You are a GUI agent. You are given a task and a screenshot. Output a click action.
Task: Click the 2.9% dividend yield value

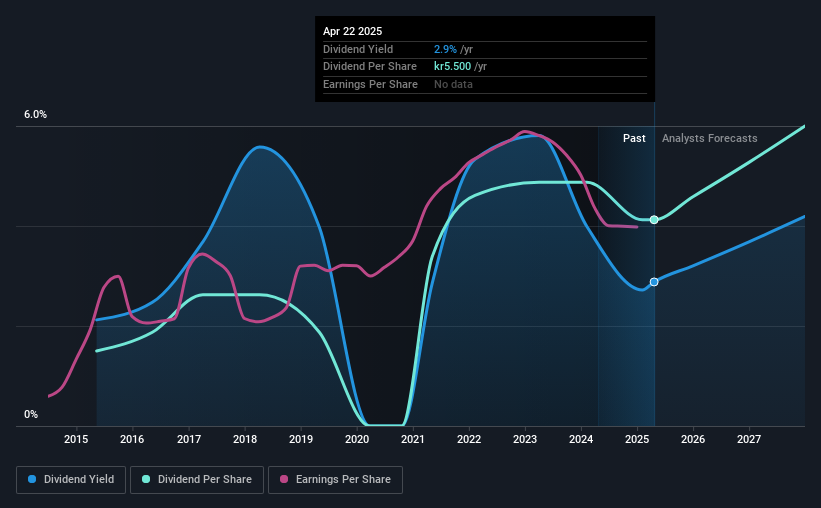[x=445, y=49]
